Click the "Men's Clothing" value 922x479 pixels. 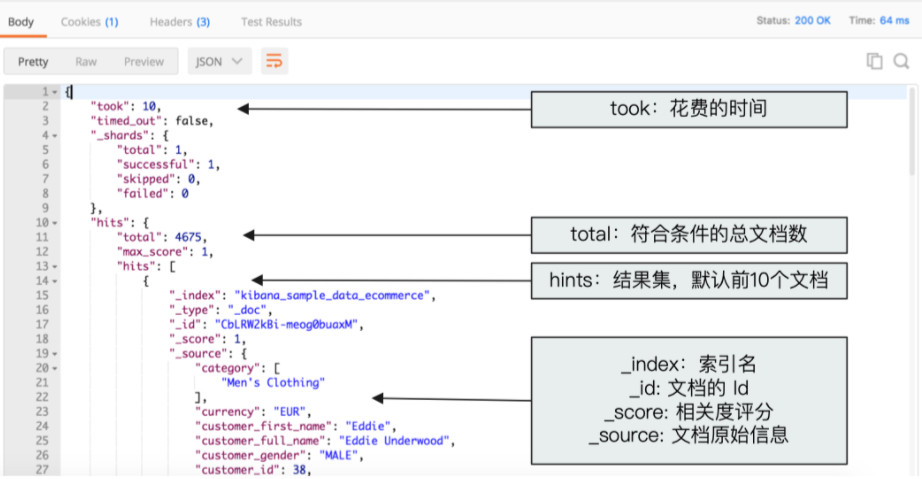pos(273,383)
